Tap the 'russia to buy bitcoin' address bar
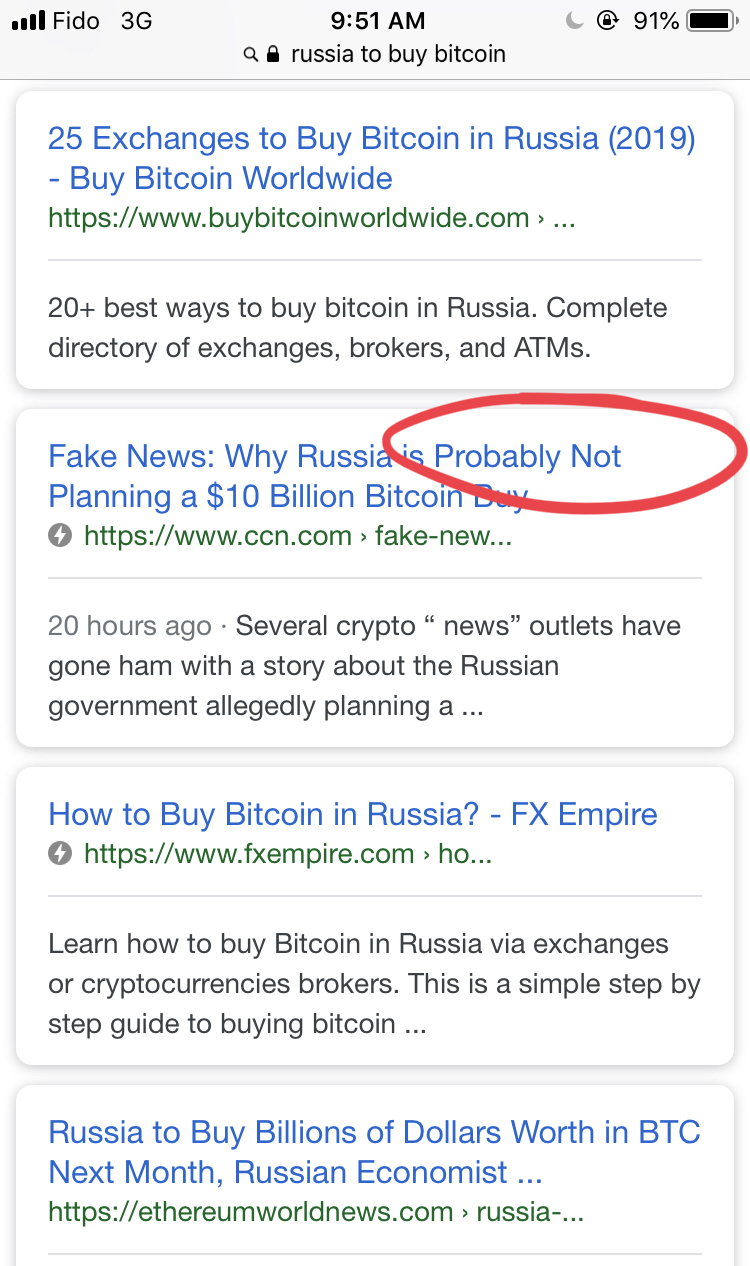The width and height of the screenshot is (750, 1266). click(x=398, y=54)
